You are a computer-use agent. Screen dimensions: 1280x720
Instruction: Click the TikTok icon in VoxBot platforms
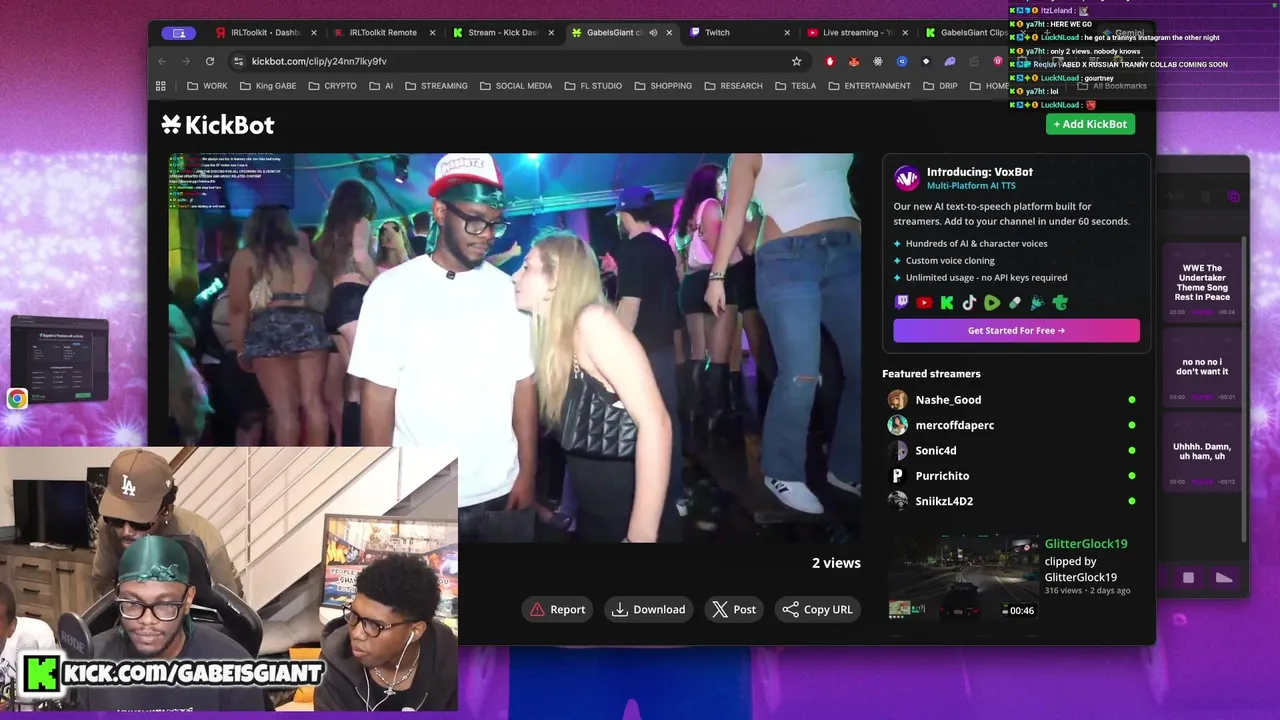tap(969, 302)
